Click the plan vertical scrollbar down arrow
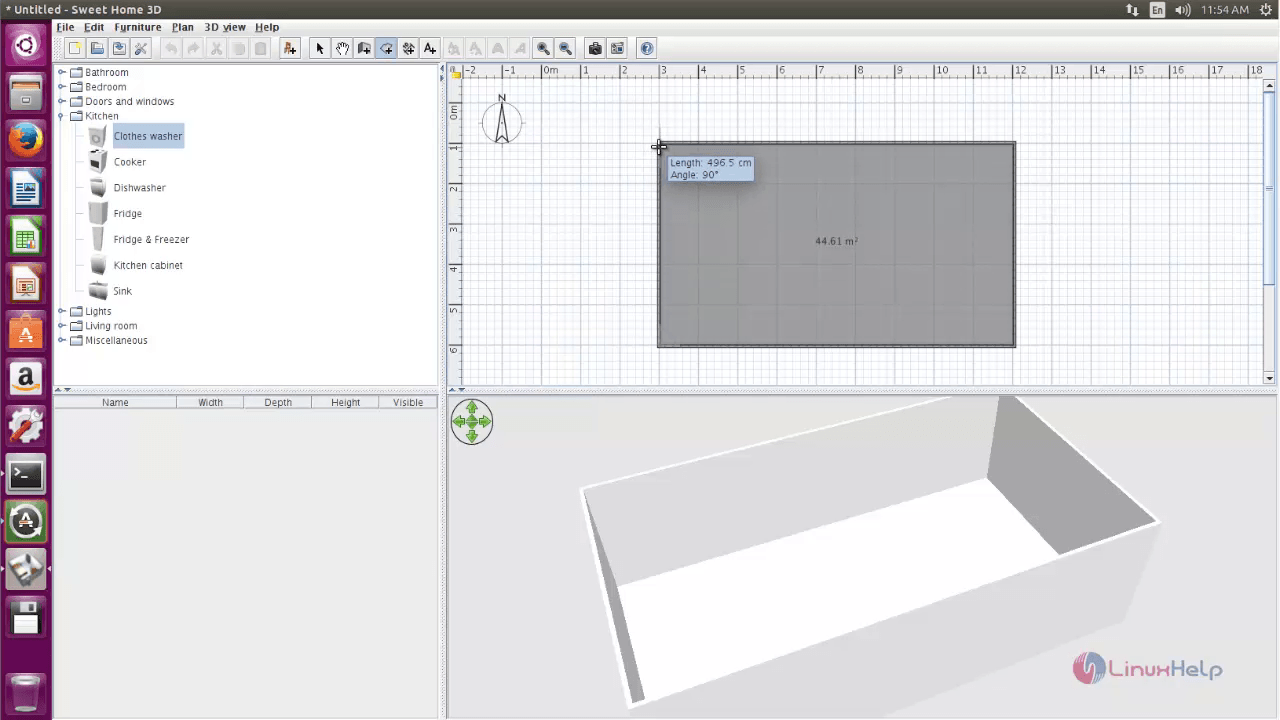The height and width of the screenshot is (720, 1280). 1270,378
